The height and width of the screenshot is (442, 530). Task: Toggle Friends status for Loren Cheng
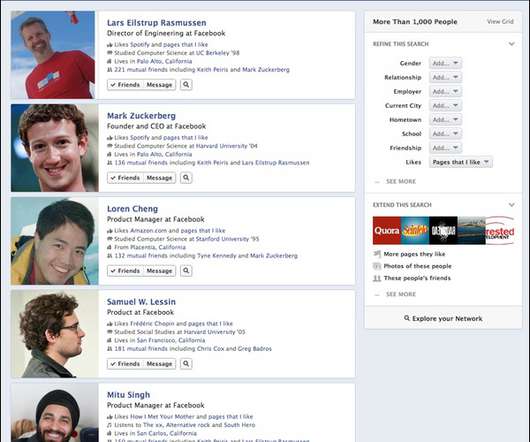pyautogui.click(x=125, y=270)
